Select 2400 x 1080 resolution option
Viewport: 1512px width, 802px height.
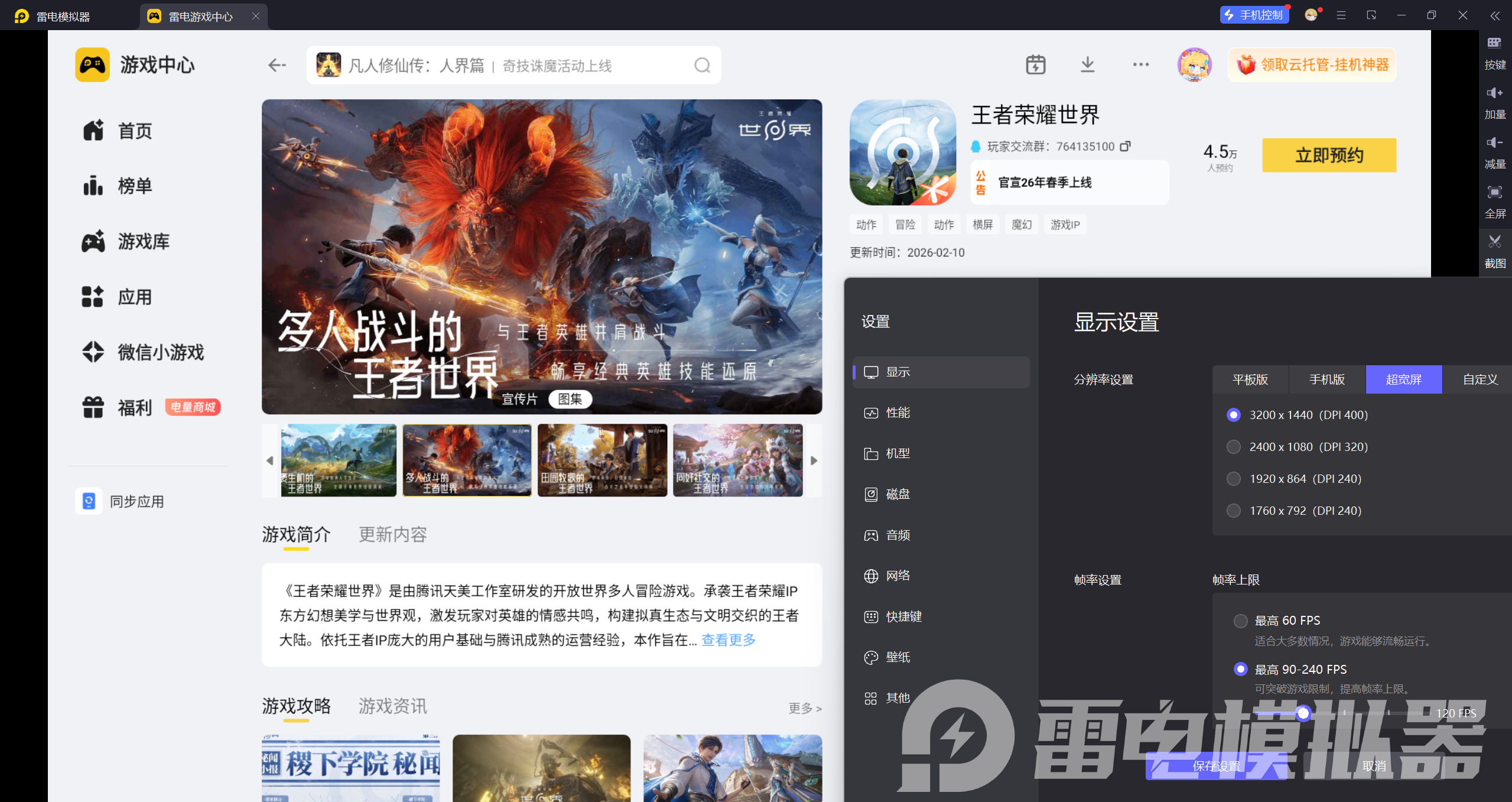(x=1234, y=447)
